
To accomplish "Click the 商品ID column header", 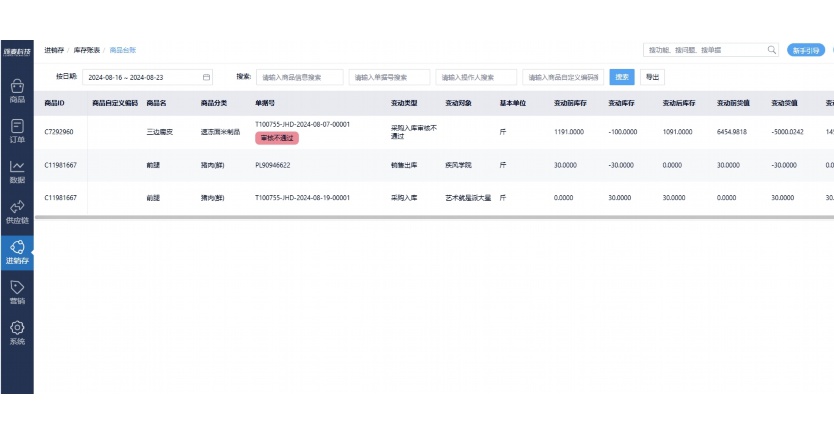I will pos(54,103).
